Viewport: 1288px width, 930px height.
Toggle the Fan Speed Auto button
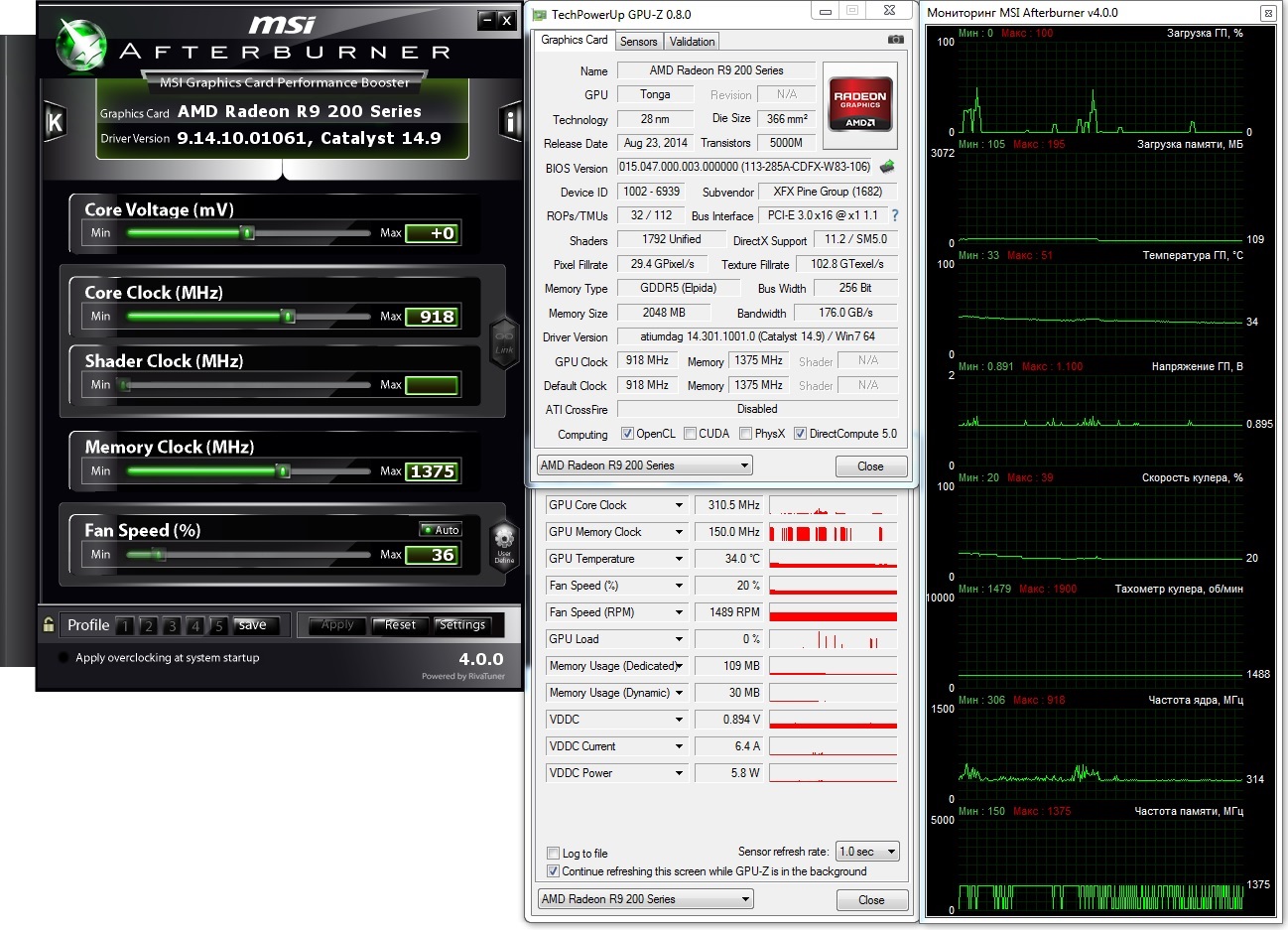(441, 530)
